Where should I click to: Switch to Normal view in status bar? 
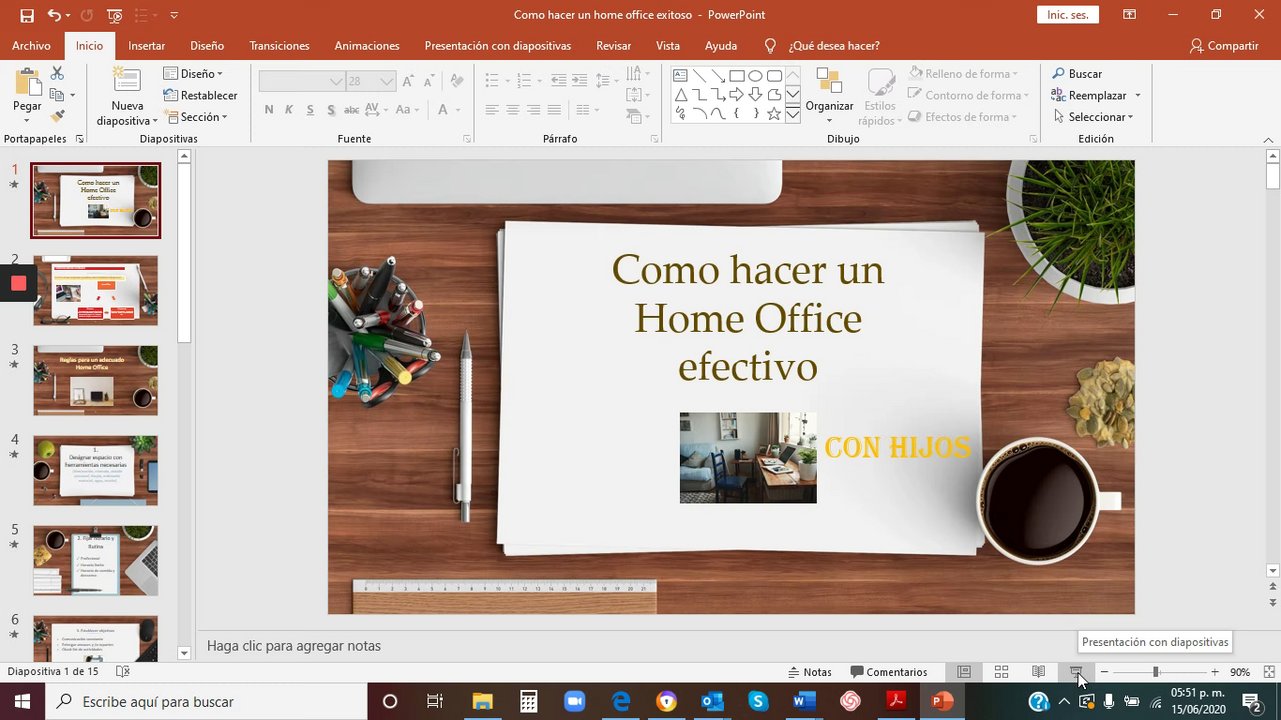964,672
